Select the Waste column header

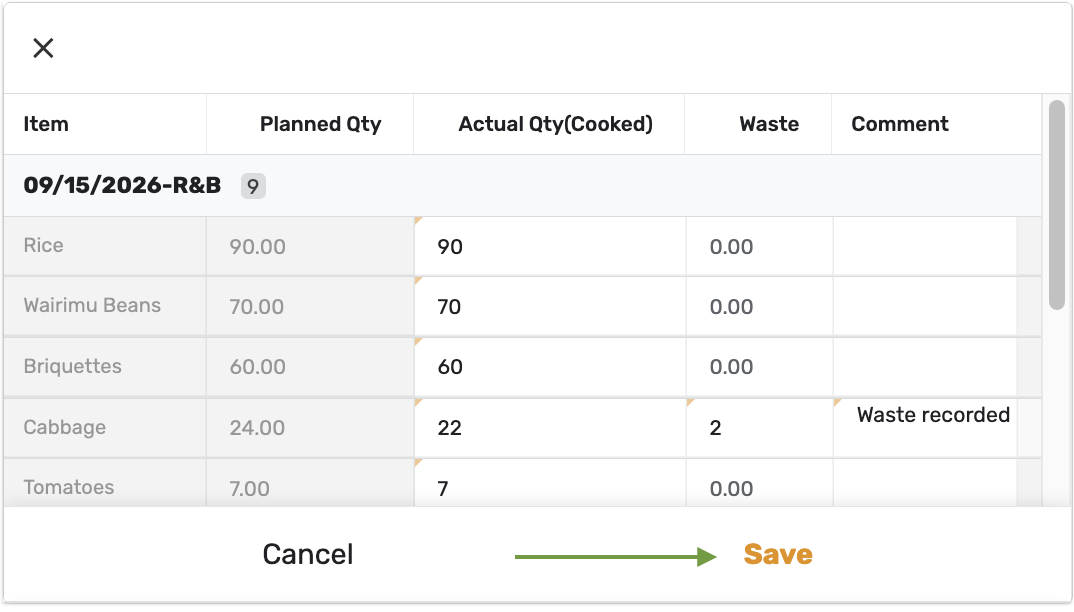click(x=758, y=124)
